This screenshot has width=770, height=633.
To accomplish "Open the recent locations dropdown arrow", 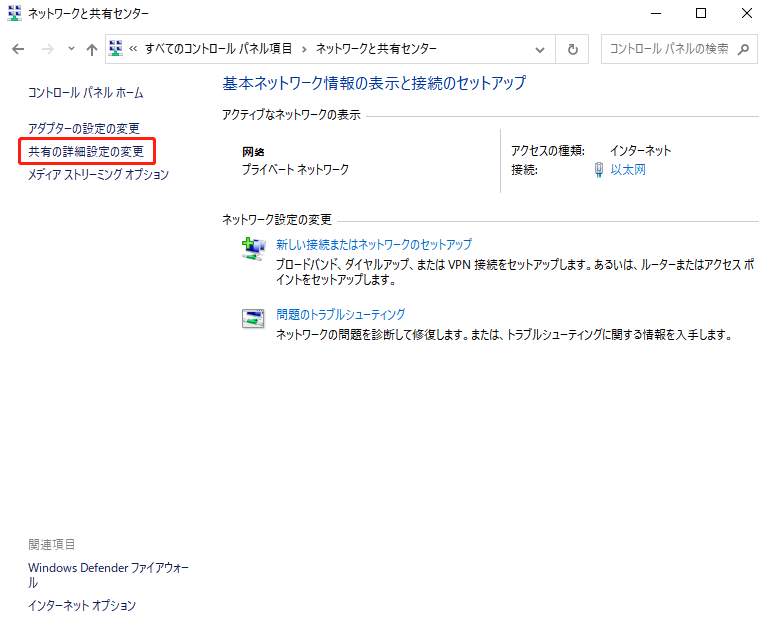I will coord(71,49).
